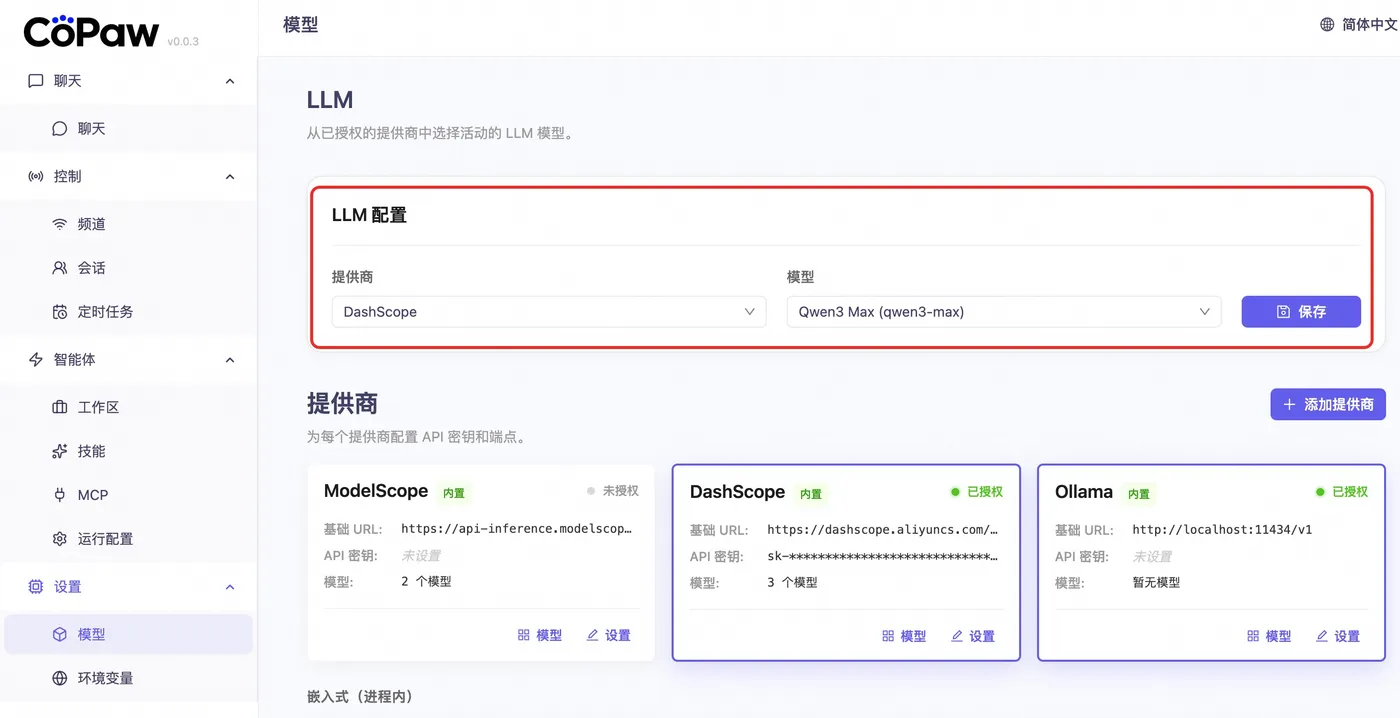Click the chat bubble icon beside 聊天 sub-item
Image resolution: width=1400 pixels, height=718 pixels.
tap(60, 129)
